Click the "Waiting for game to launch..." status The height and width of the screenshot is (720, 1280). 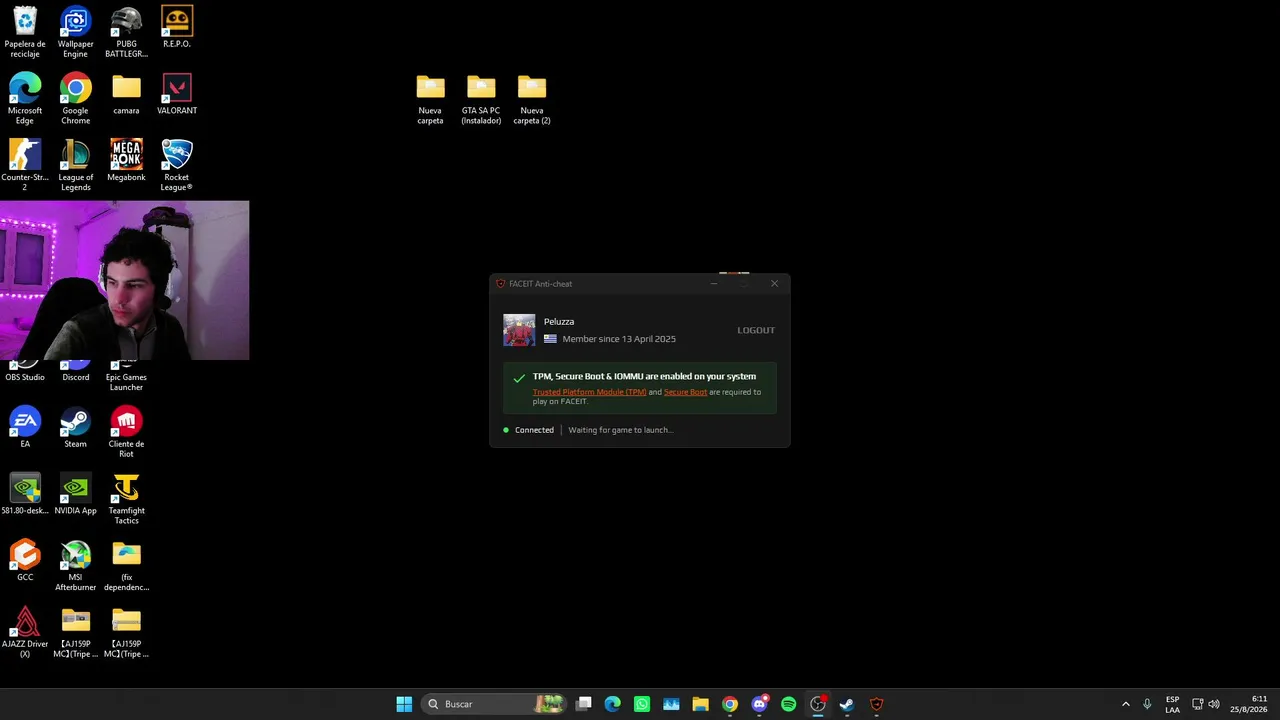620,430
